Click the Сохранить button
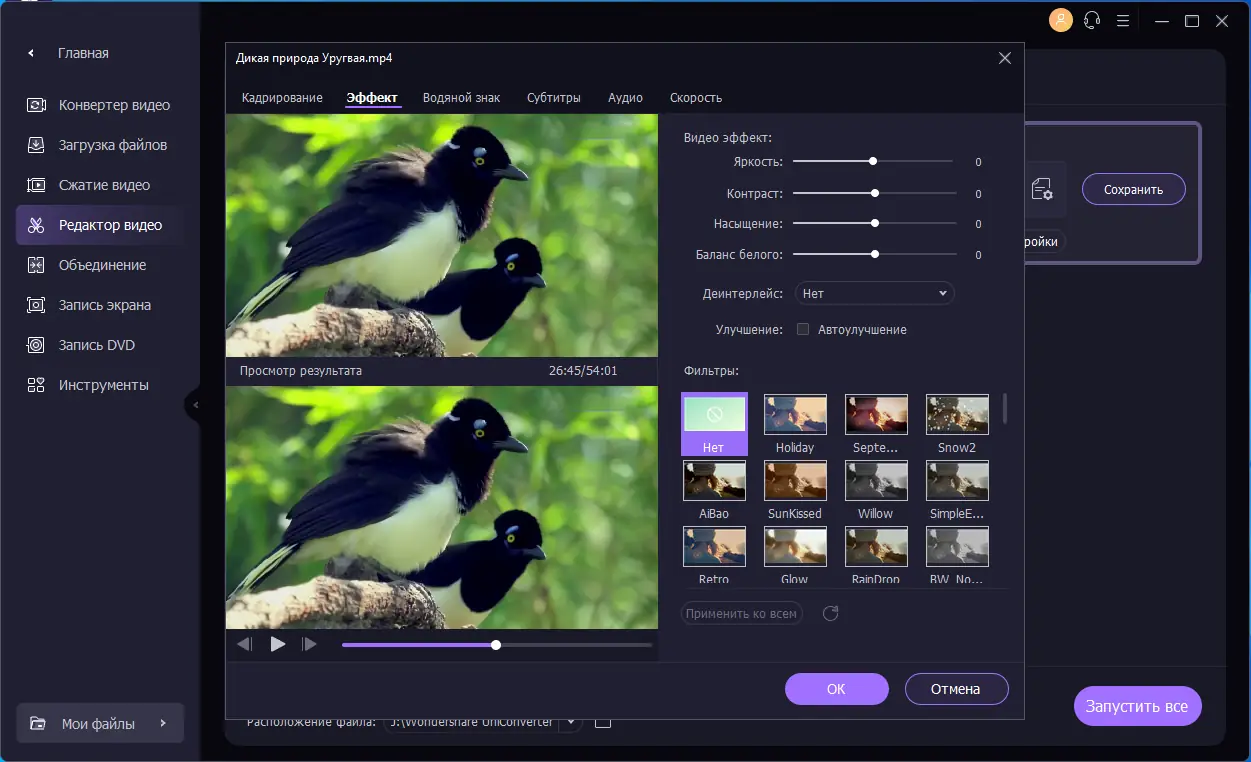 pyautogui.click(x=1134, y=189)
